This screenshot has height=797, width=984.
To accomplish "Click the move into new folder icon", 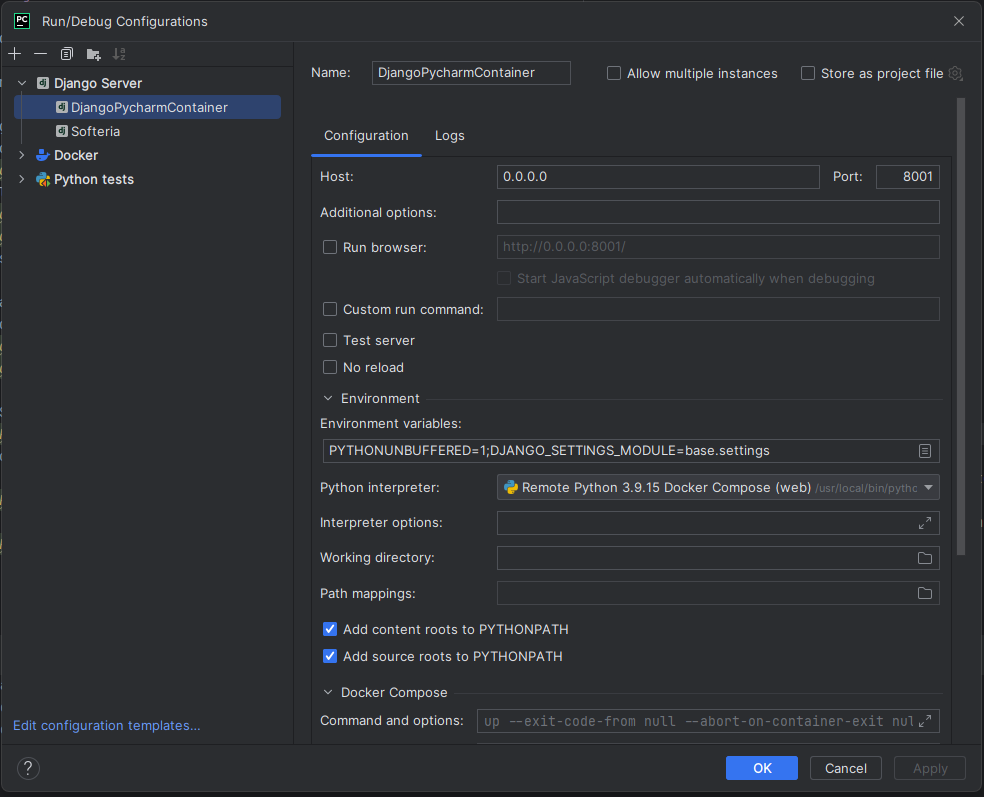I will [x=93, y=54].
